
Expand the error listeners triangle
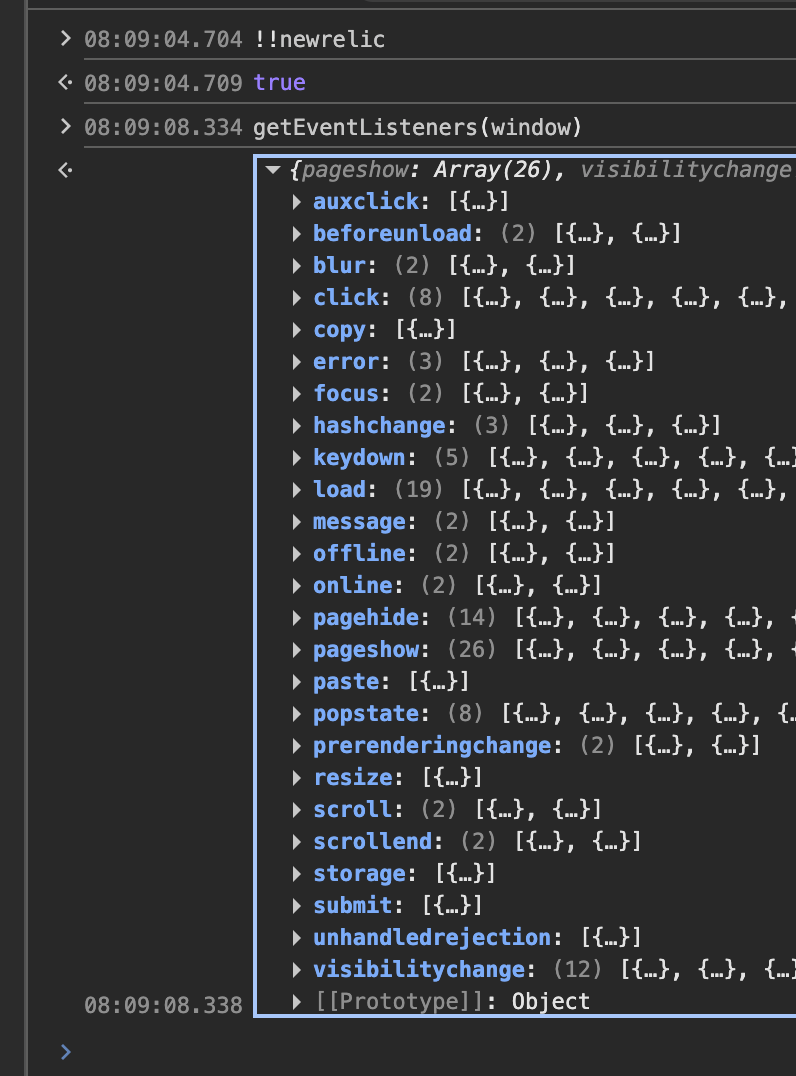[x=296, y=362]
